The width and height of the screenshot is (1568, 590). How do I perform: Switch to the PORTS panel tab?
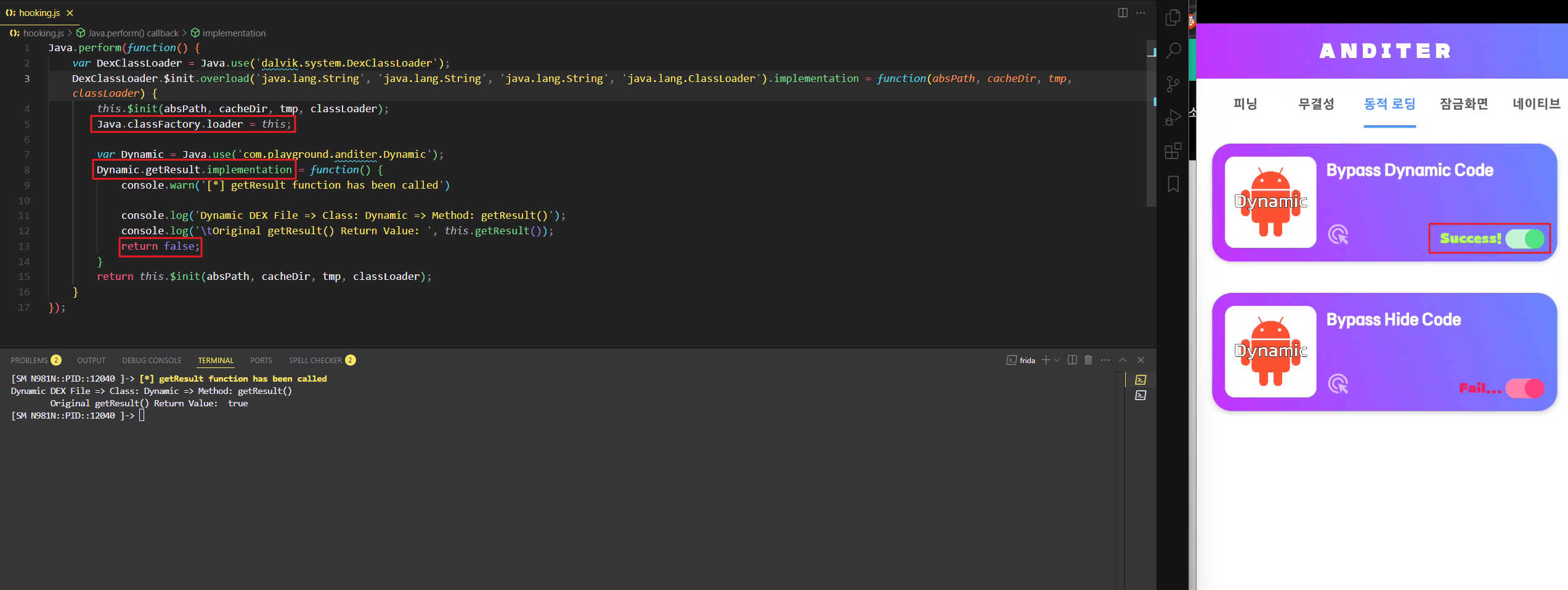(x=261, y=360)
